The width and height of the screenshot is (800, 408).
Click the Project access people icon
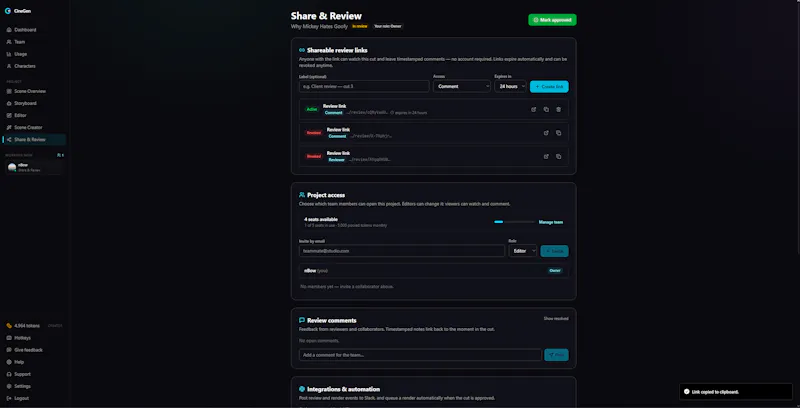coord(302,195)
